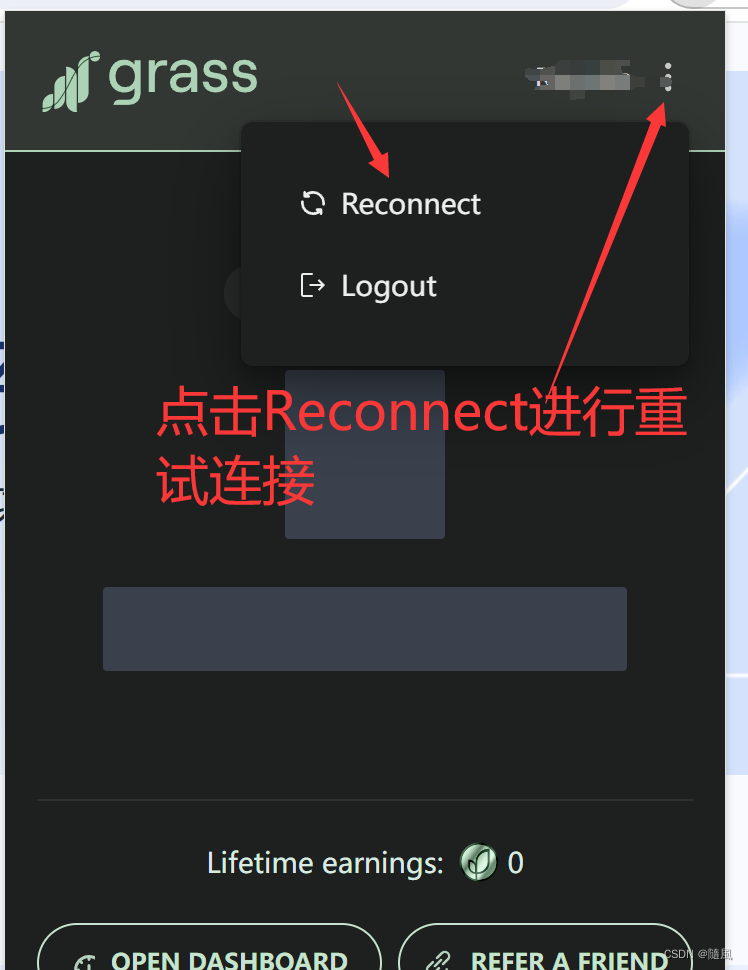This screenshot has height=970, width=748.
Task: Click the chain-link icon on Refer a Friend
Action: pos(438,961)
